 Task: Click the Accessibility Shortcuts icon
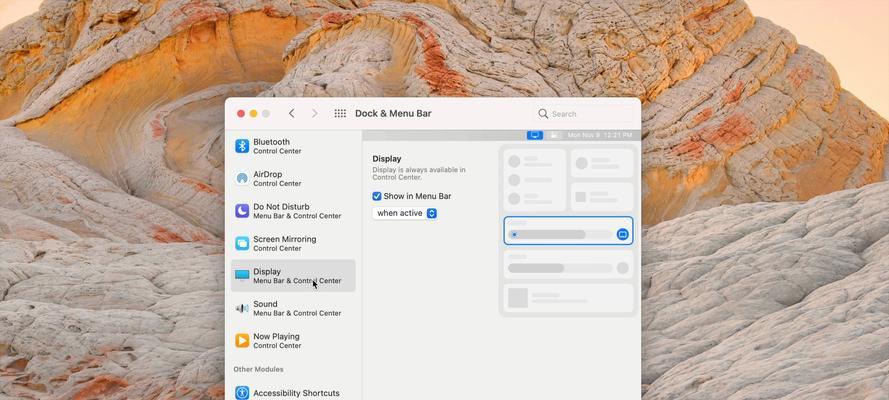pyautogui.click(x=242, y=393)
